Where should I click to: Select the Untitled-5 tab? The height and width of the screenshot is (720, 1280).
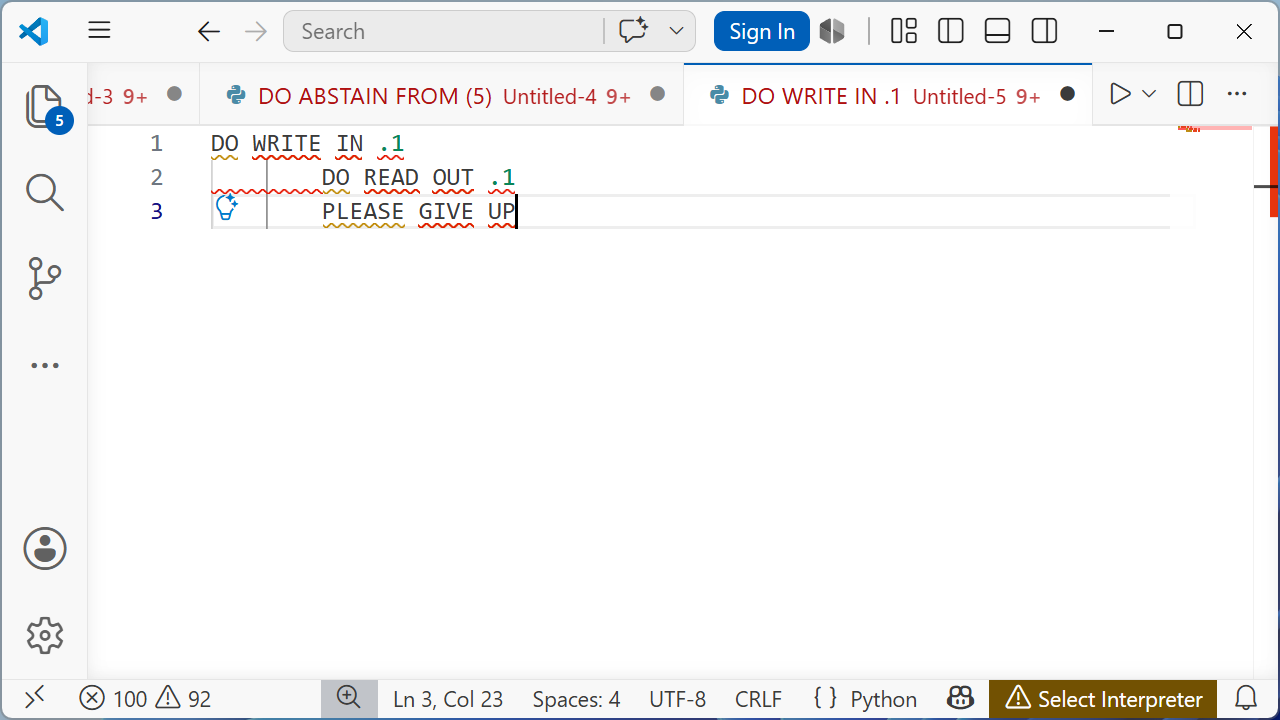888,95
